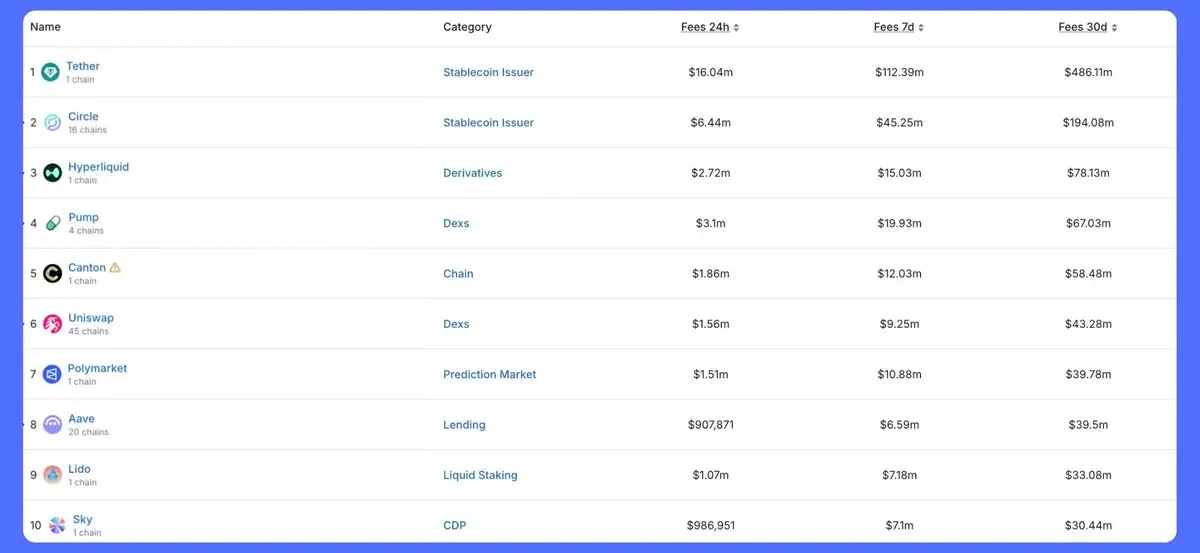Sort table by Fees 30d column

(x=1088, y=27)
